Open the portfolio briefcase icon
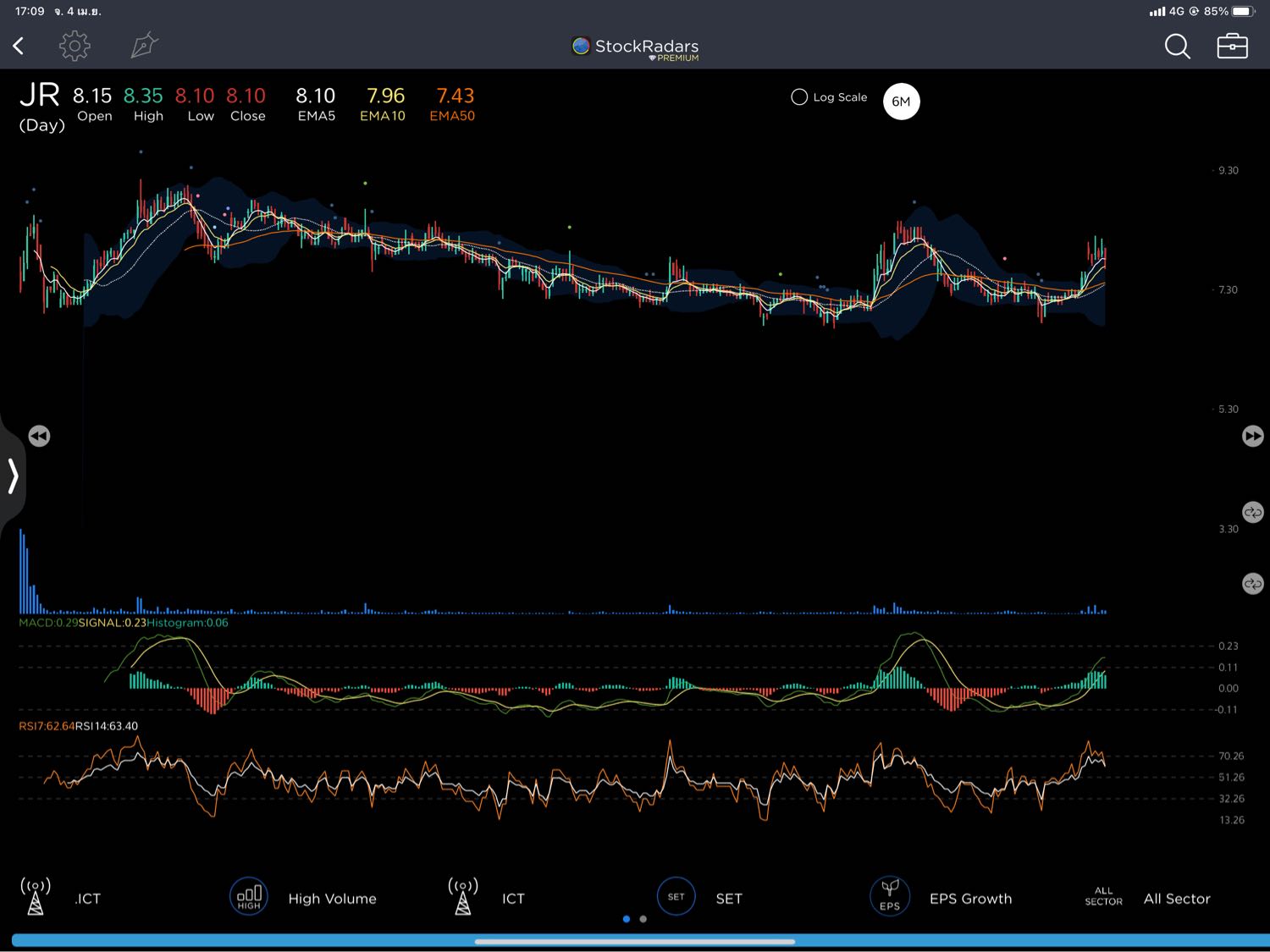 pyautogui.click(x=1232, y=47)
